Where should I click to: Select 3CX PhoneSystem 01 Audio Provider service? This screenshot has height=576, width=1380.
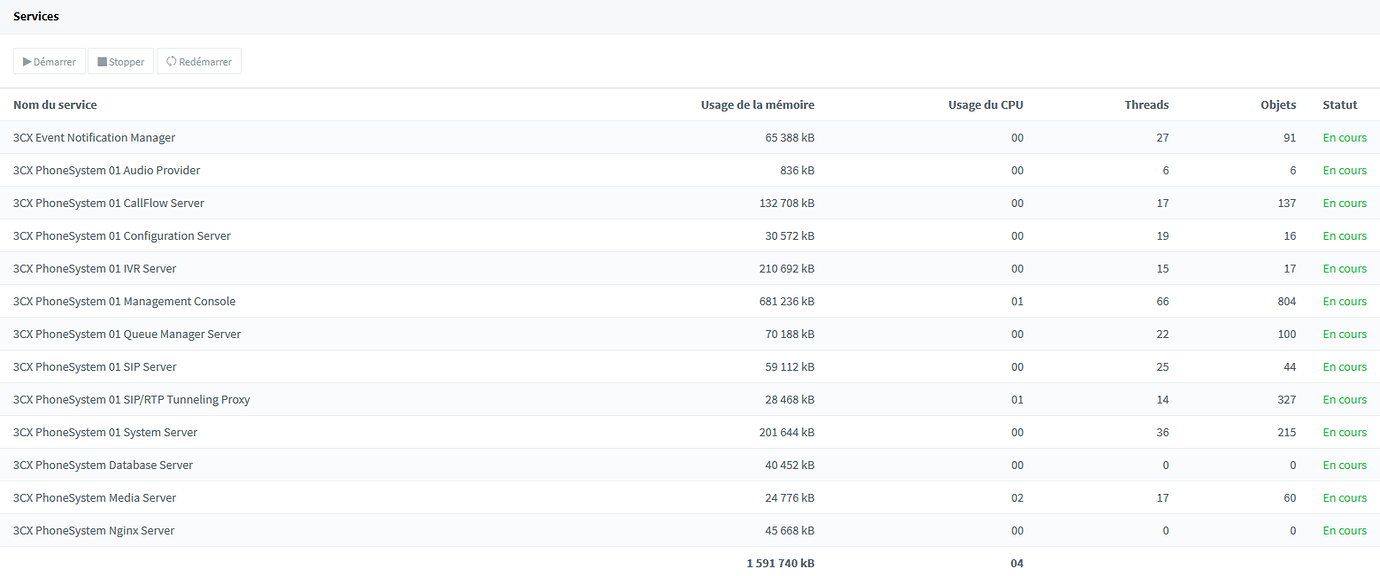[x=106, y=171]
